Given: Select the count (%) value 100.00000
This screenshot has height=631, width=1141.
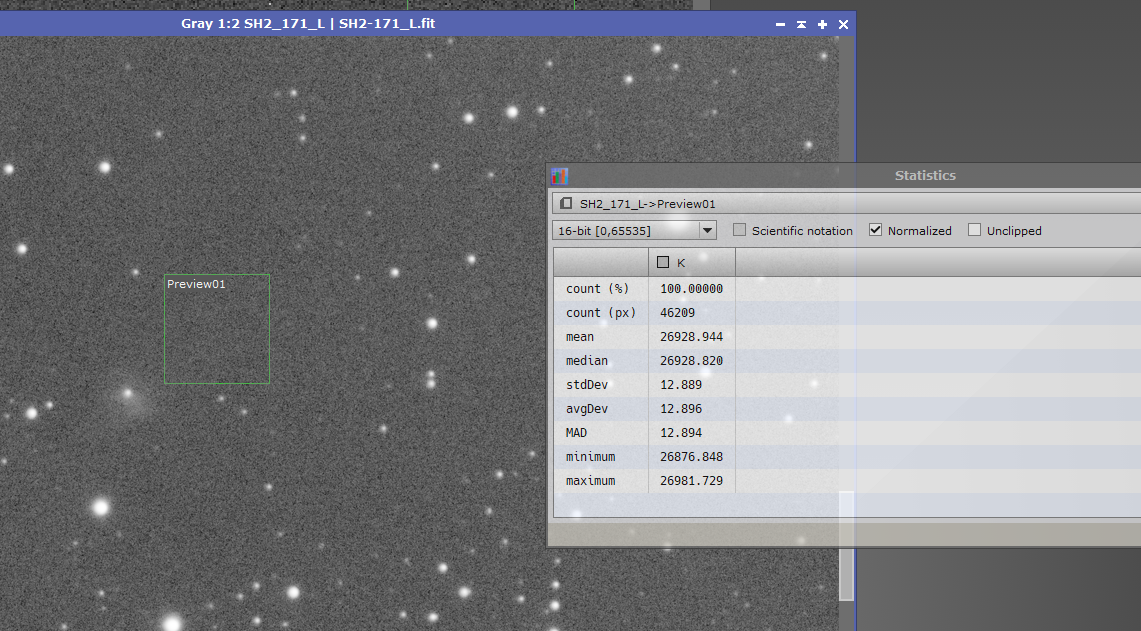Looking at the screenshot, I should pos(691,289).
